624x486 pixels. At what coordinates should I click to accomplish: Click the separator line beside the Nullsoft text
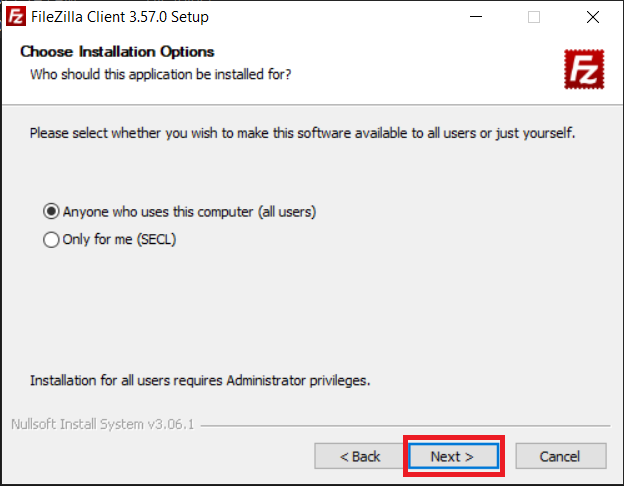405,426
